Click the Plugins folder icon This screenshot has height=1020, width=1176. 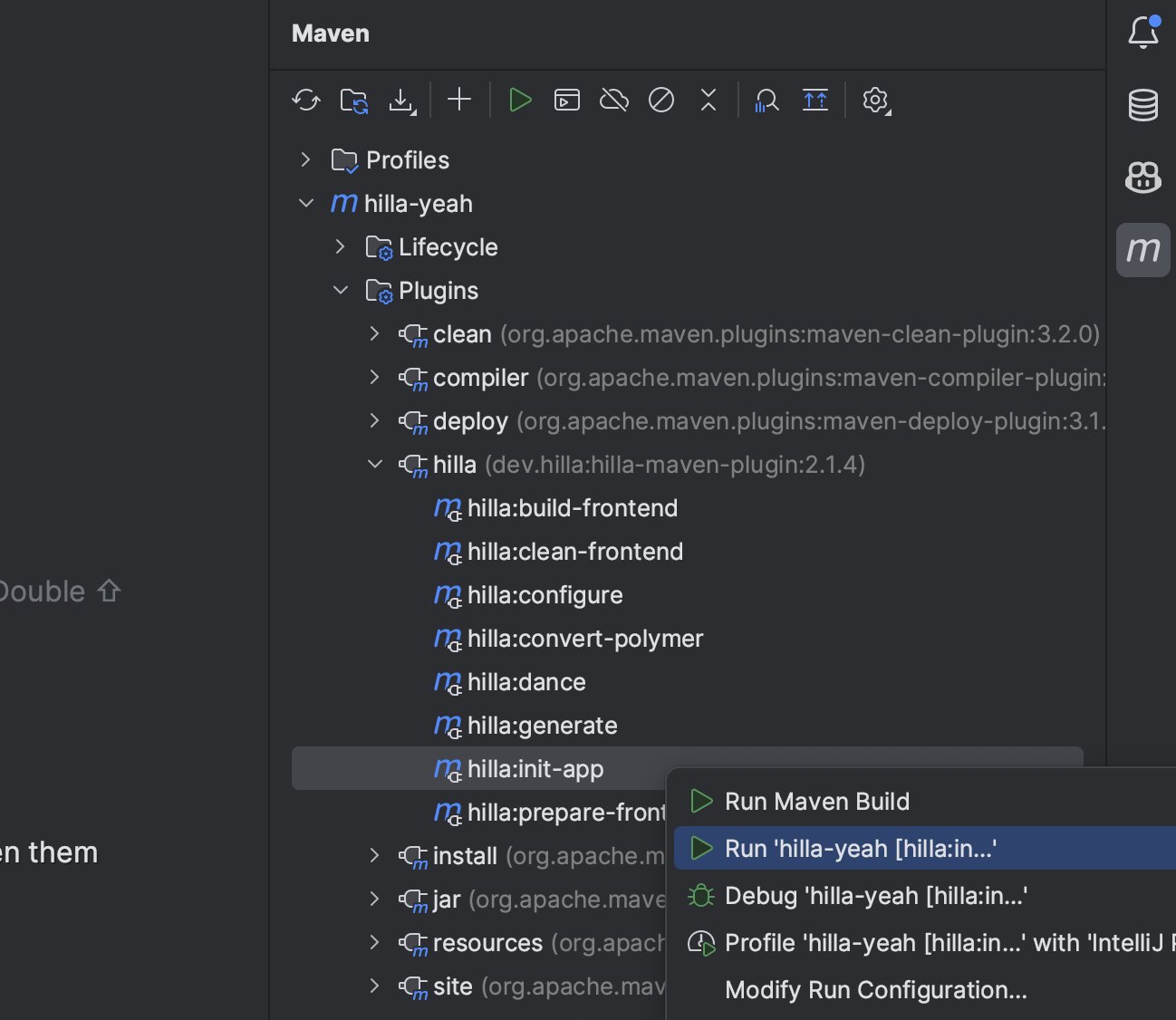379,291
